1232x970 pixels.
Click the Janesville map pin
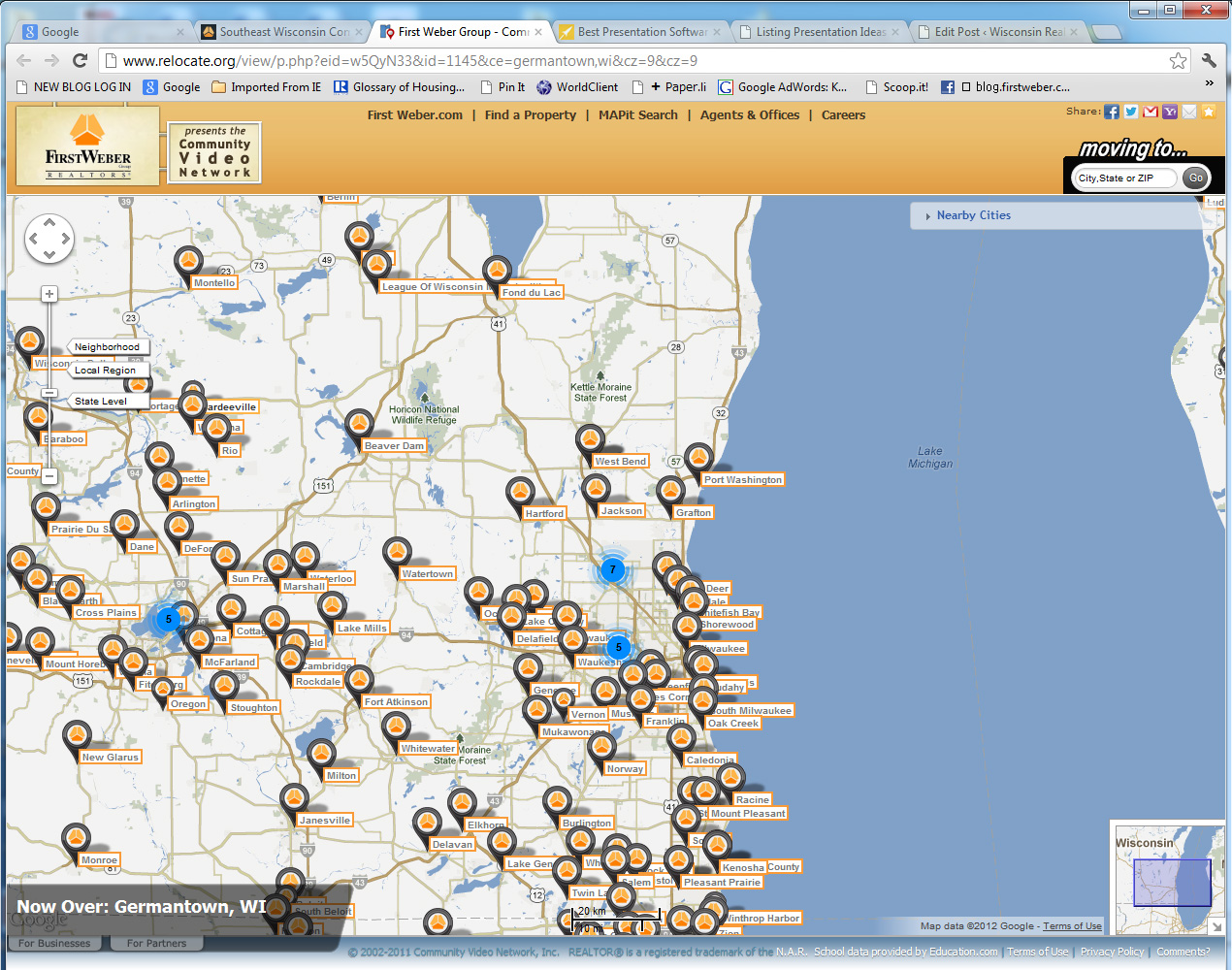coord(294,799)
